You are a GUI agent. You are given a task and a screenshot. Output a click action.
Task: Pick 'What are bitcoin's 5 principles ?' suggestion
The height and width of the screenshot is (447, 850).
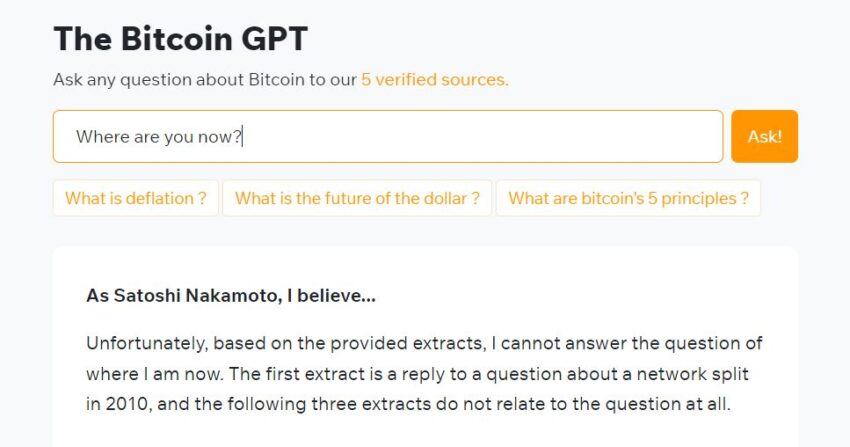click(628, 198)
